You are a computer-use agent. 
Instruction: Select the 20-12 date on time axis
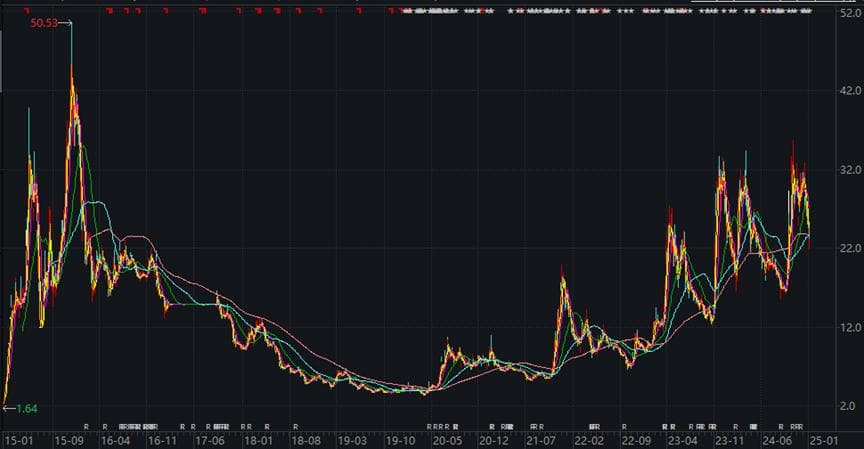pos(494,440)
